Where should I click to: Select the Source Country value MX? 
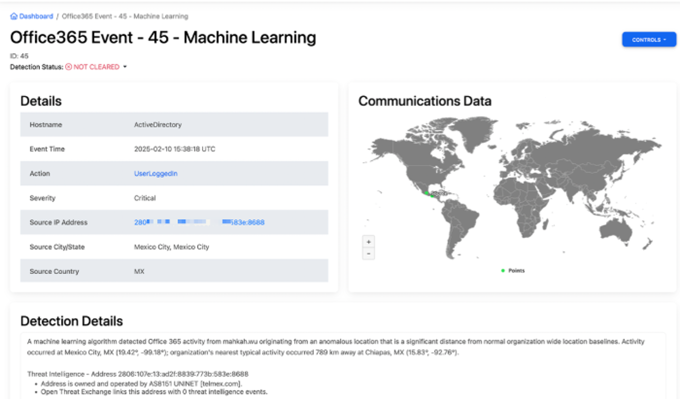(x=139, y=271)
